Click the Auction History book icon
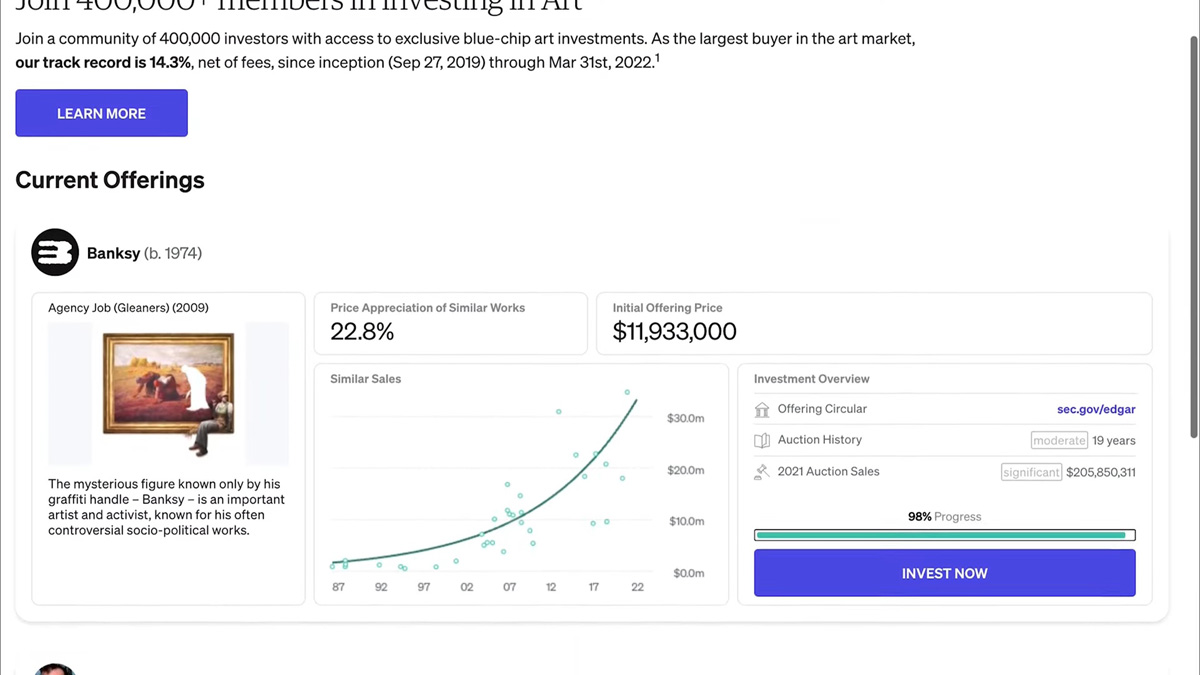1200x675 pixels. 762,441
